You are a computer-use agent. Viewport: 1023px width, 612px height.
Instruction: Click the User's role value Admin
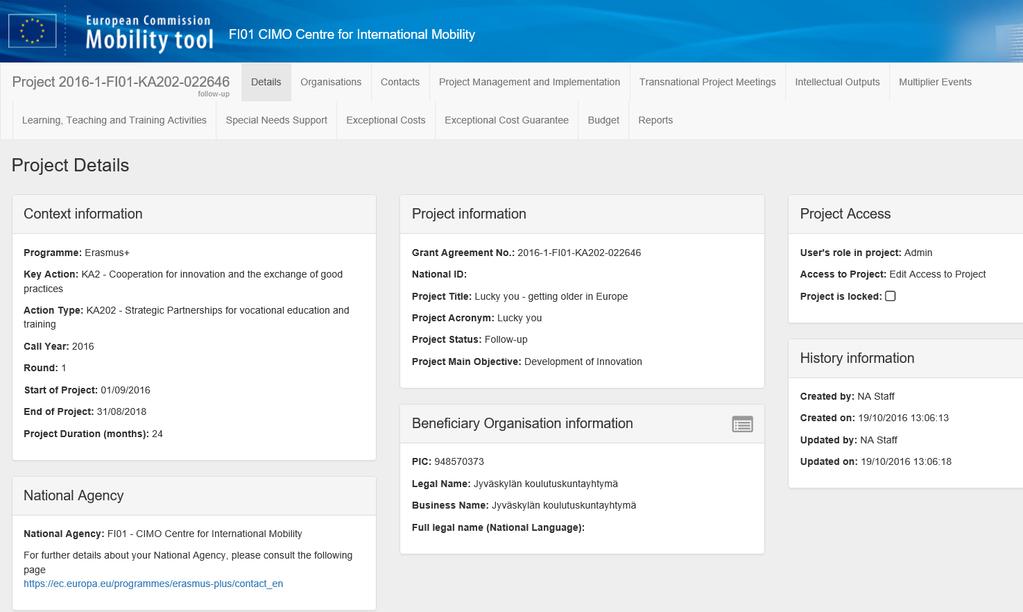918,252
